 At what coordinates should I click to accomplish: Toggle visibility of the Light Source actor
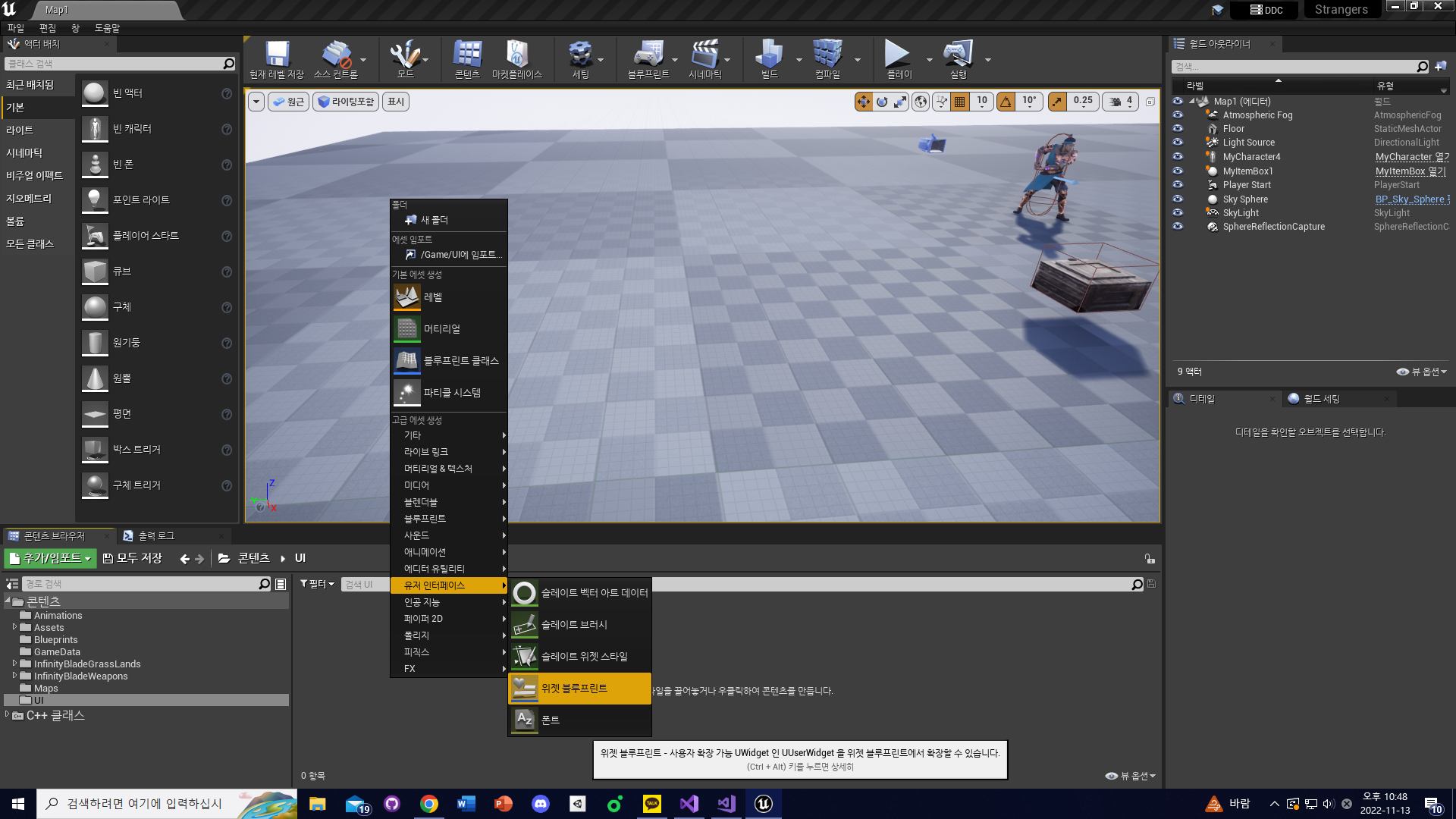tap(1178, 143)
